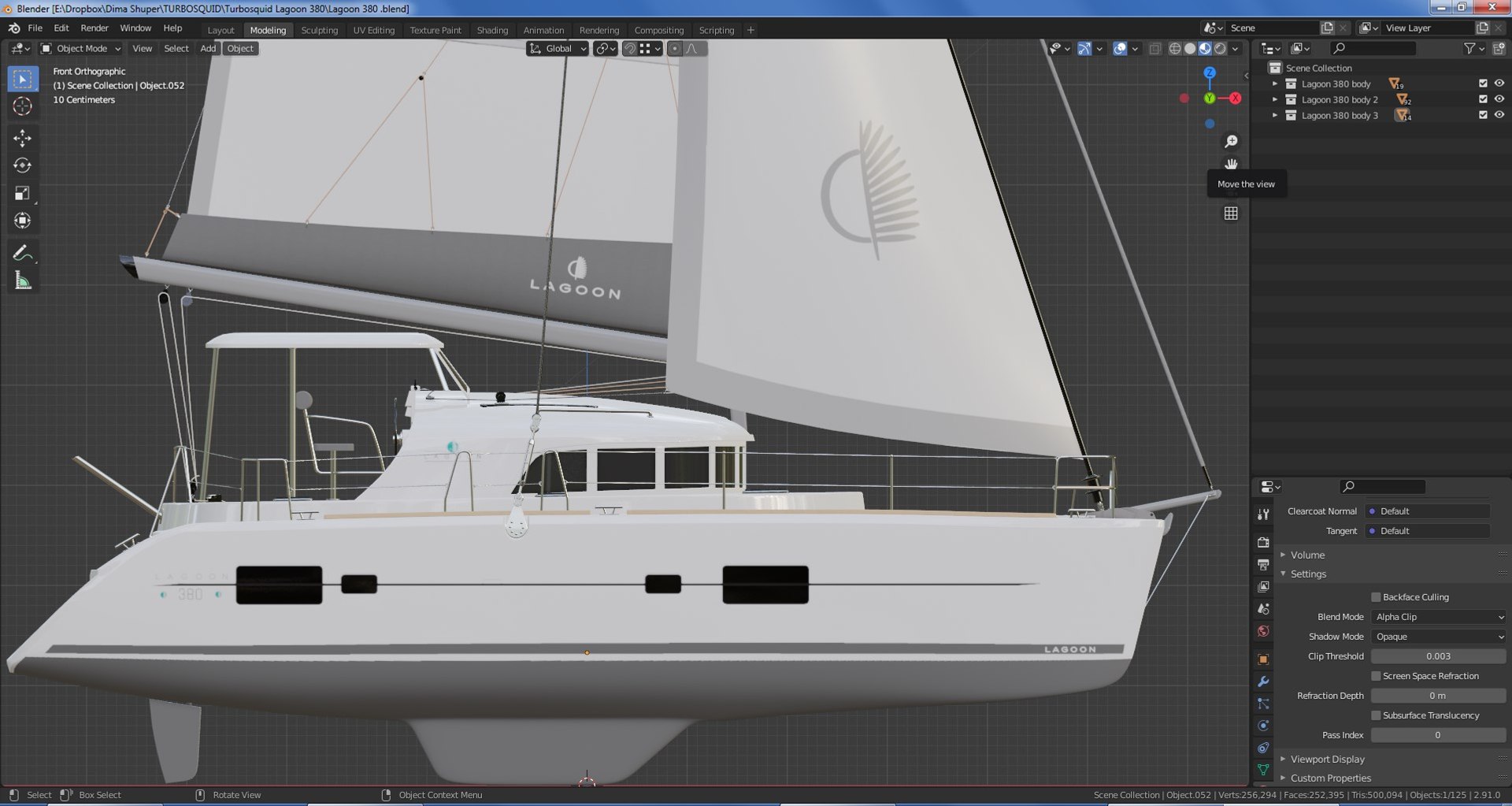Open Global transform orientation dropdown
Image resolution: width=1512 pixels, height=806 pixels.
coord(558,49)
